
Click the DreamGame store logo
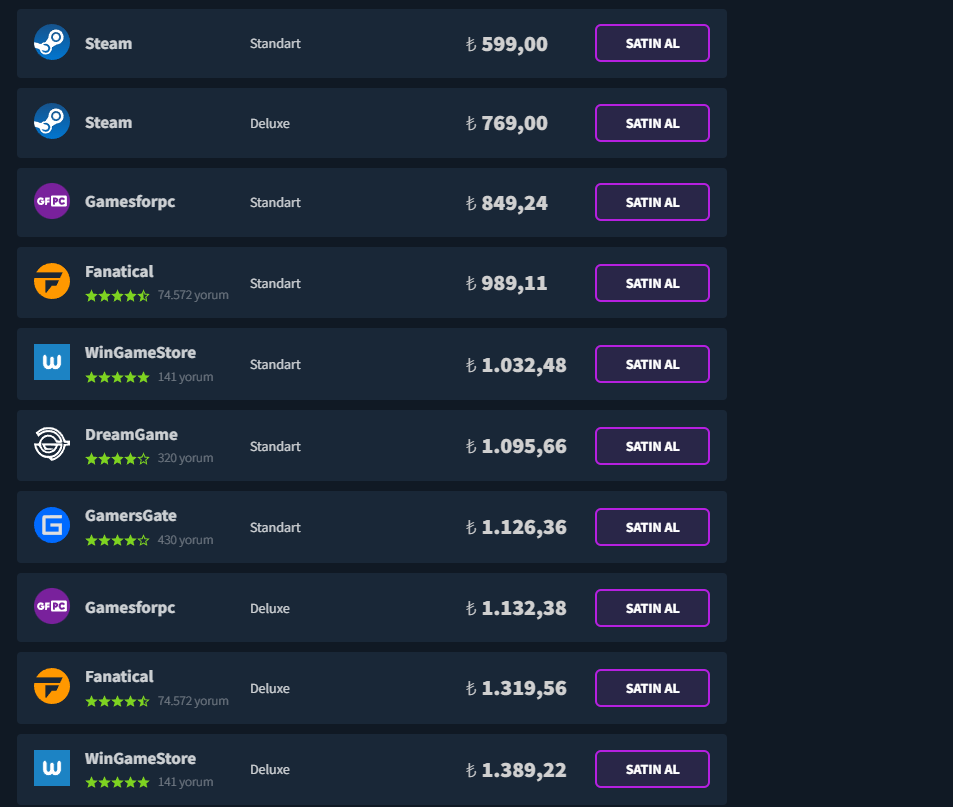(52, 445)
